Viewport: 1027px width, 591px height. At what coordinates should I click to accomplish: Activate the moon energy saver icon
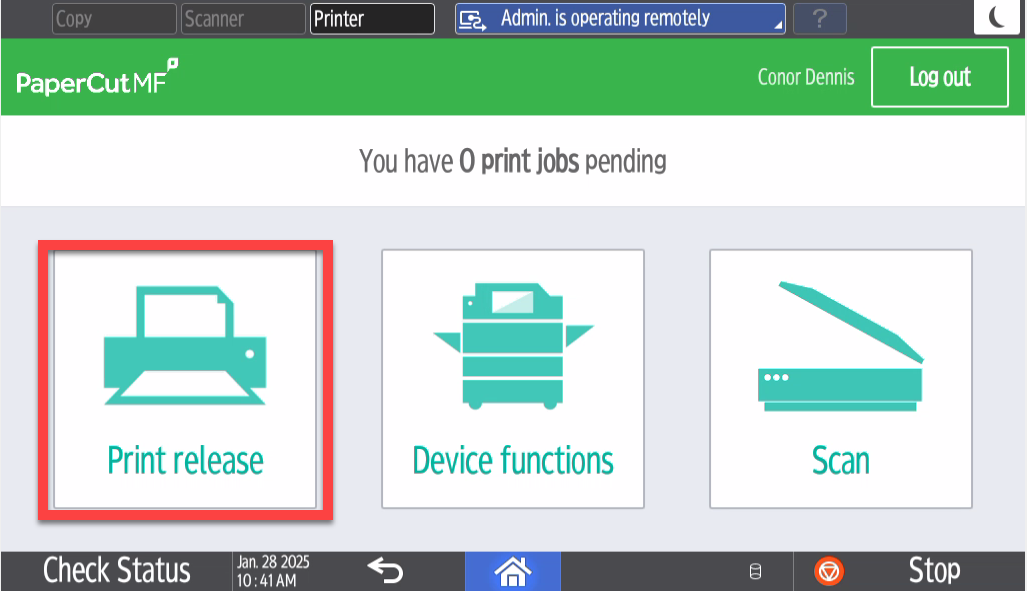997,17
